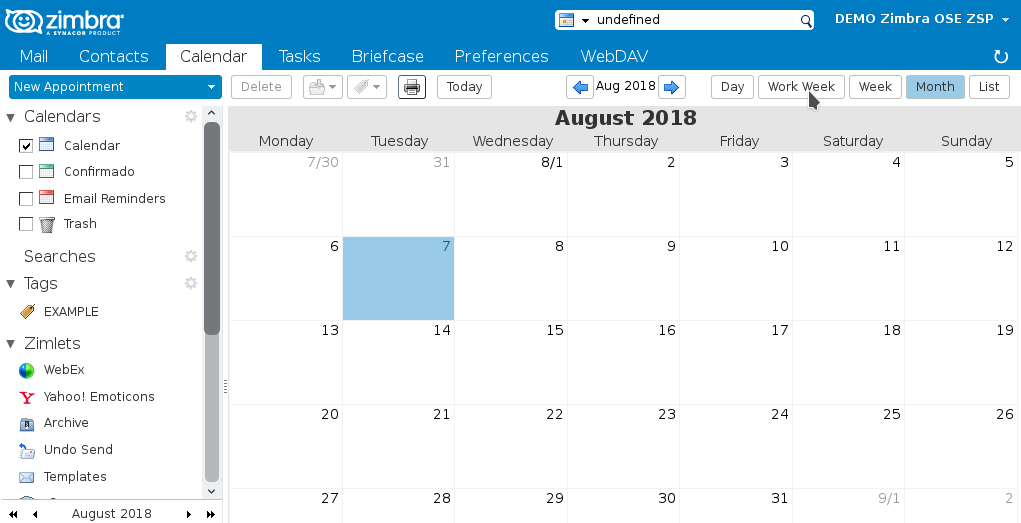
Task: Click the Zimbra logo
Action: coord(64,21)
